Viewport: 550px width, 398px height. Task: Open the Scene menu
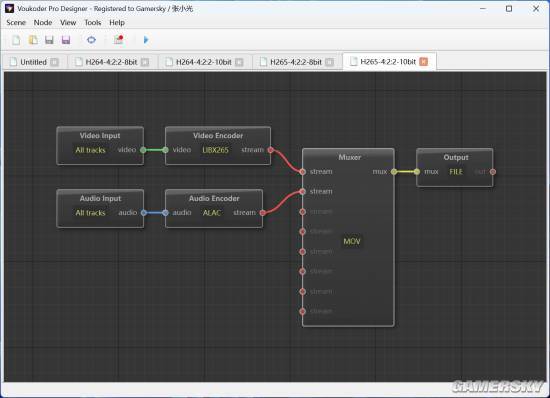click(x=16, y=22)
